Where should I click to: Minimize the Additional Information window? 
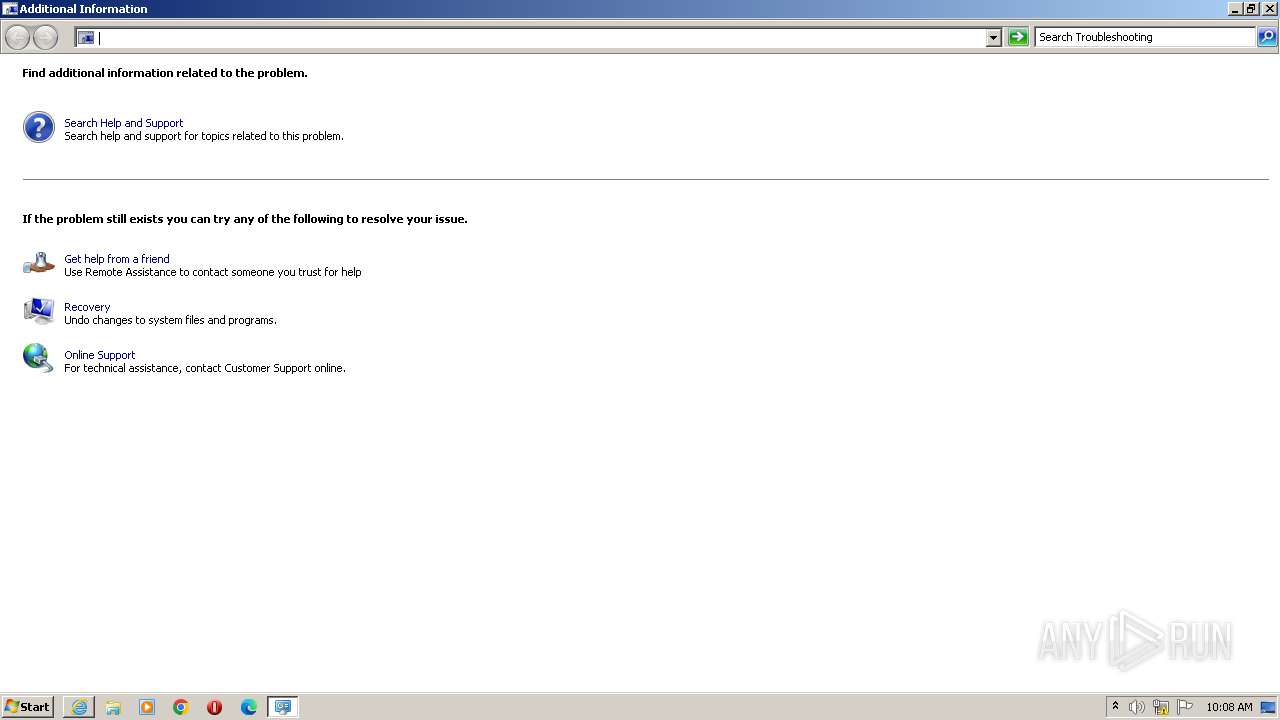[x=1235, y=9]
